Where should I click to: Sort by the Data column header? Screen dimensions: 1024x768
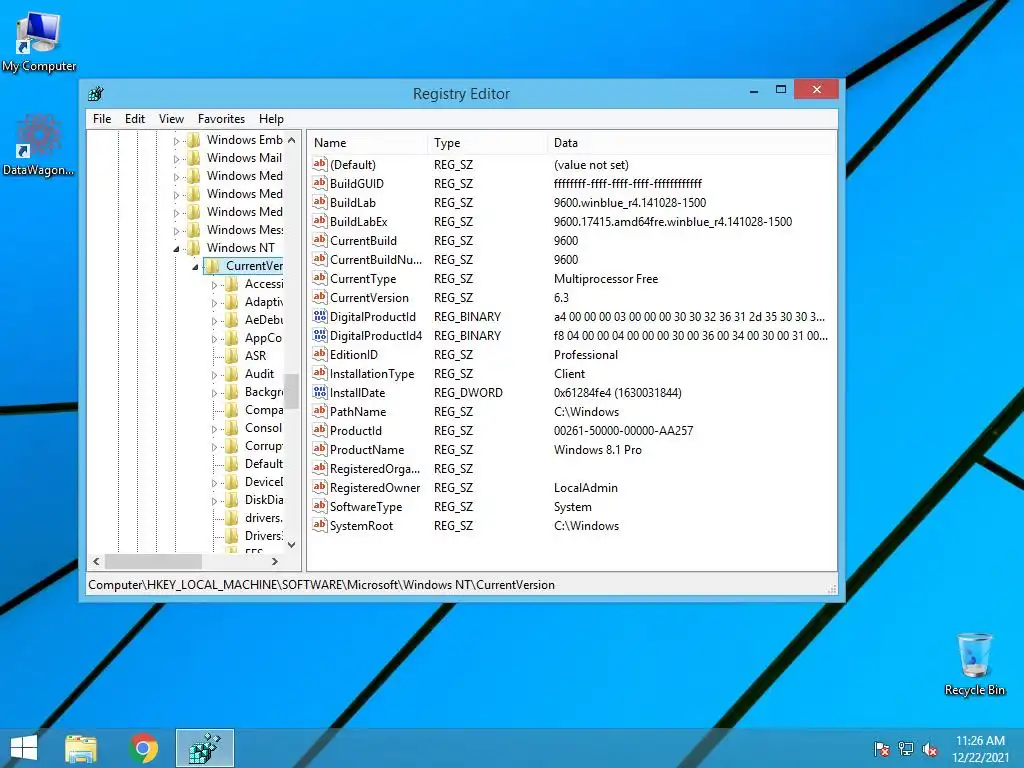point(692,142)
